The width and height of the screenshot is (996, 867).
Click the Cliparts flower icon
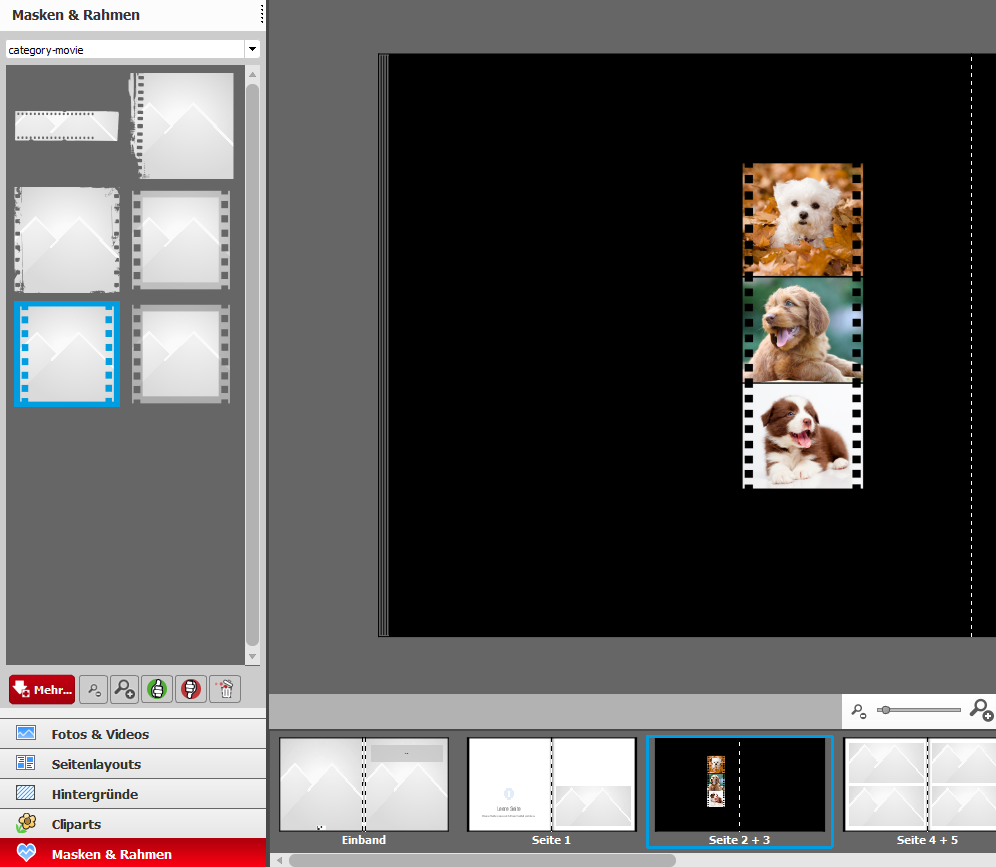point(26,823)
